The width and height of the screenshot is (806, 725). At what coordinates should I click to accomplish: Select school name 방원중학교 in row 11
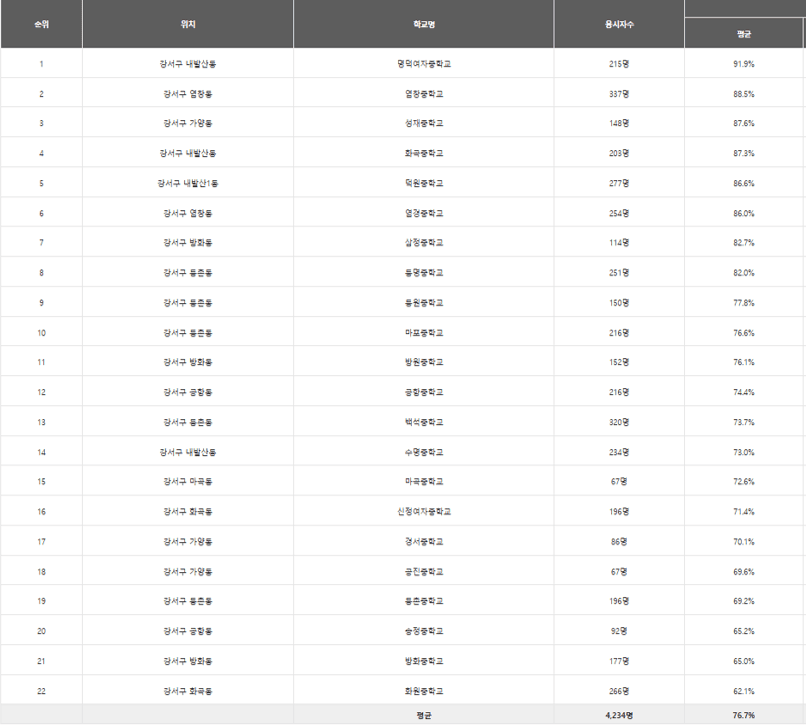[x=424, y=362]
